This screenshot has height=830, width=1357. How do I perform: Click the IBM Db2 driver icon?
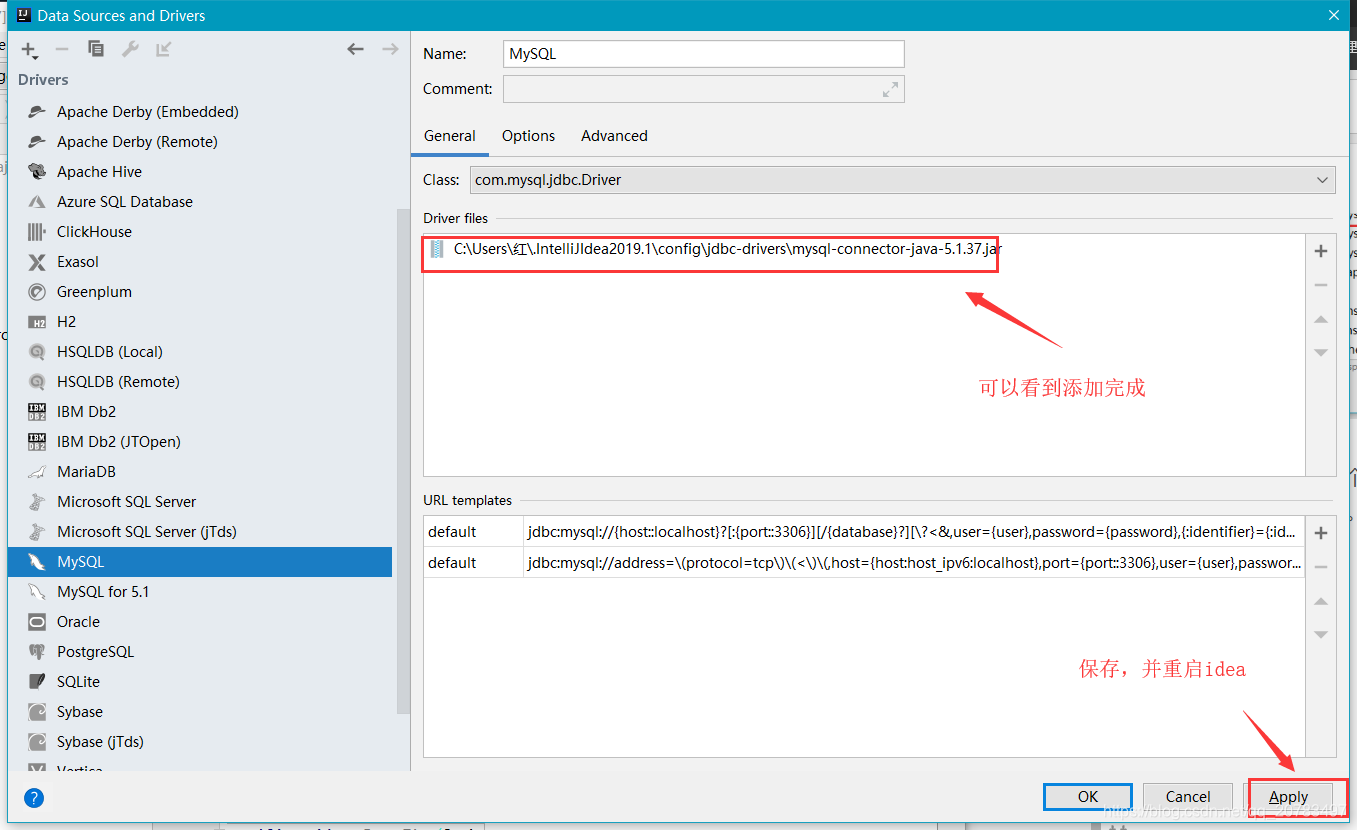(x=37, y=412)
